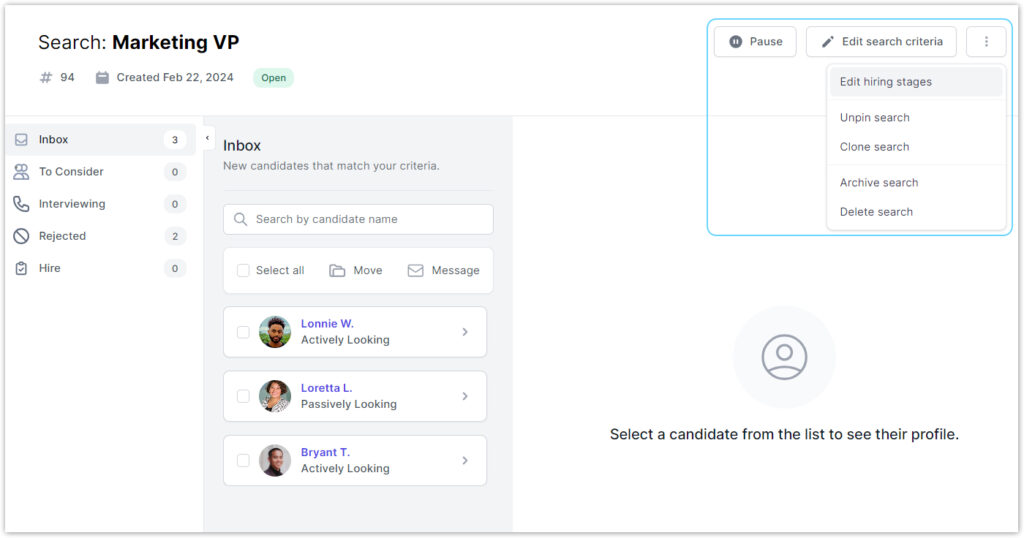Pause the Marketing VP search
Screen dimensions: 1024x538
(755, 42)
